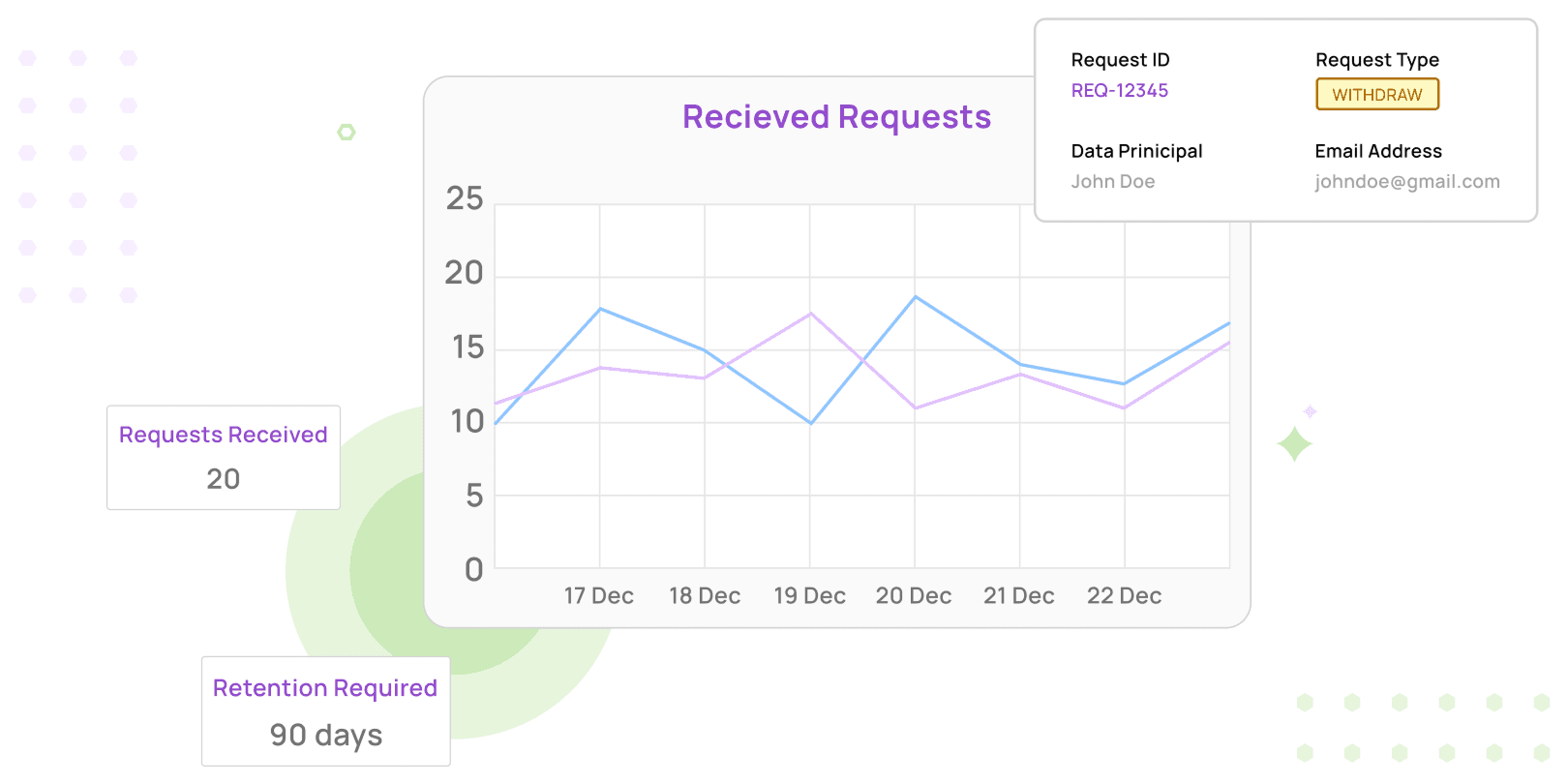Click the 90 days retention value
The image size is (1568, 784).
pyautogui.click(x=326, y=735)
